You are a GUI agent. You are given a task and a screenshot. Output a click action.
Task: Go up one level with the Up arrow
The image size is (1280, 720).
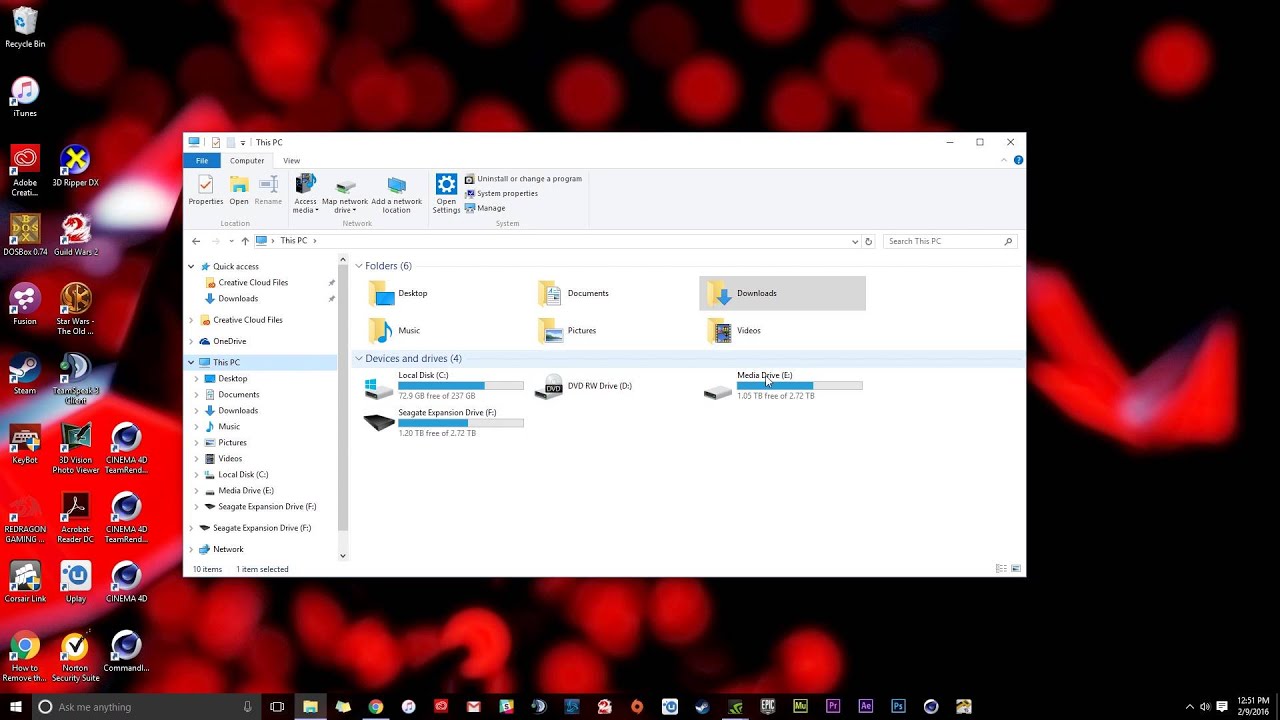pyautogui.click(x=245, y=241)
